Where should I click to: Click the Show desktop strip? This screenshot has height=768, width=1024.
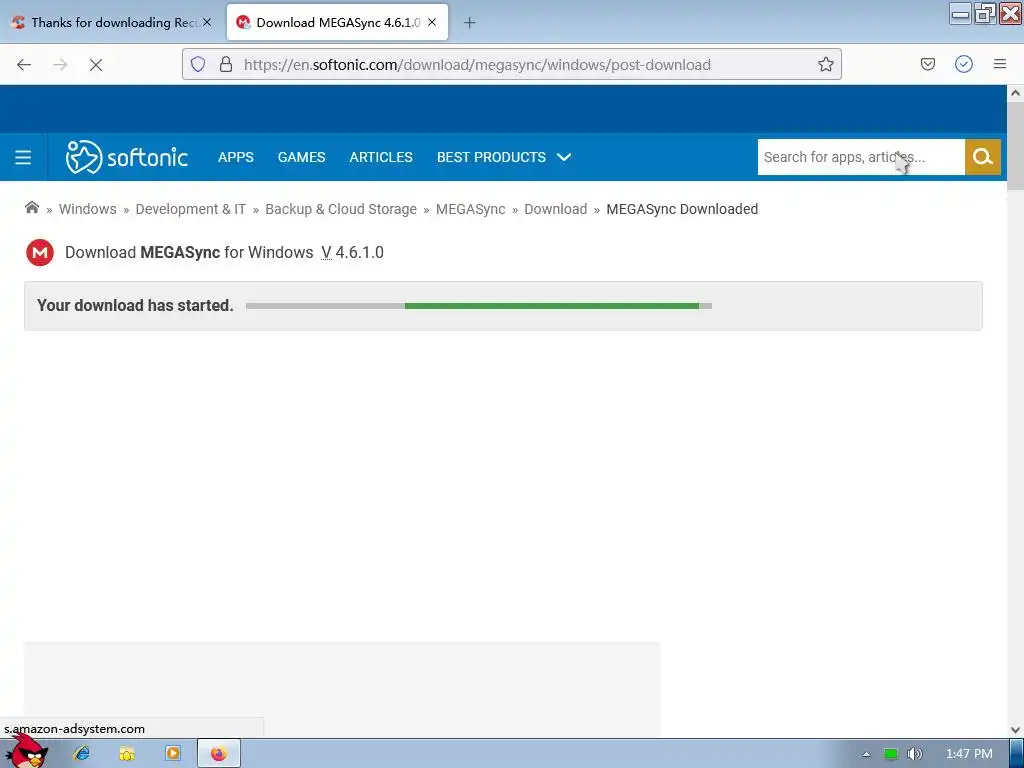click(1017, 754)
